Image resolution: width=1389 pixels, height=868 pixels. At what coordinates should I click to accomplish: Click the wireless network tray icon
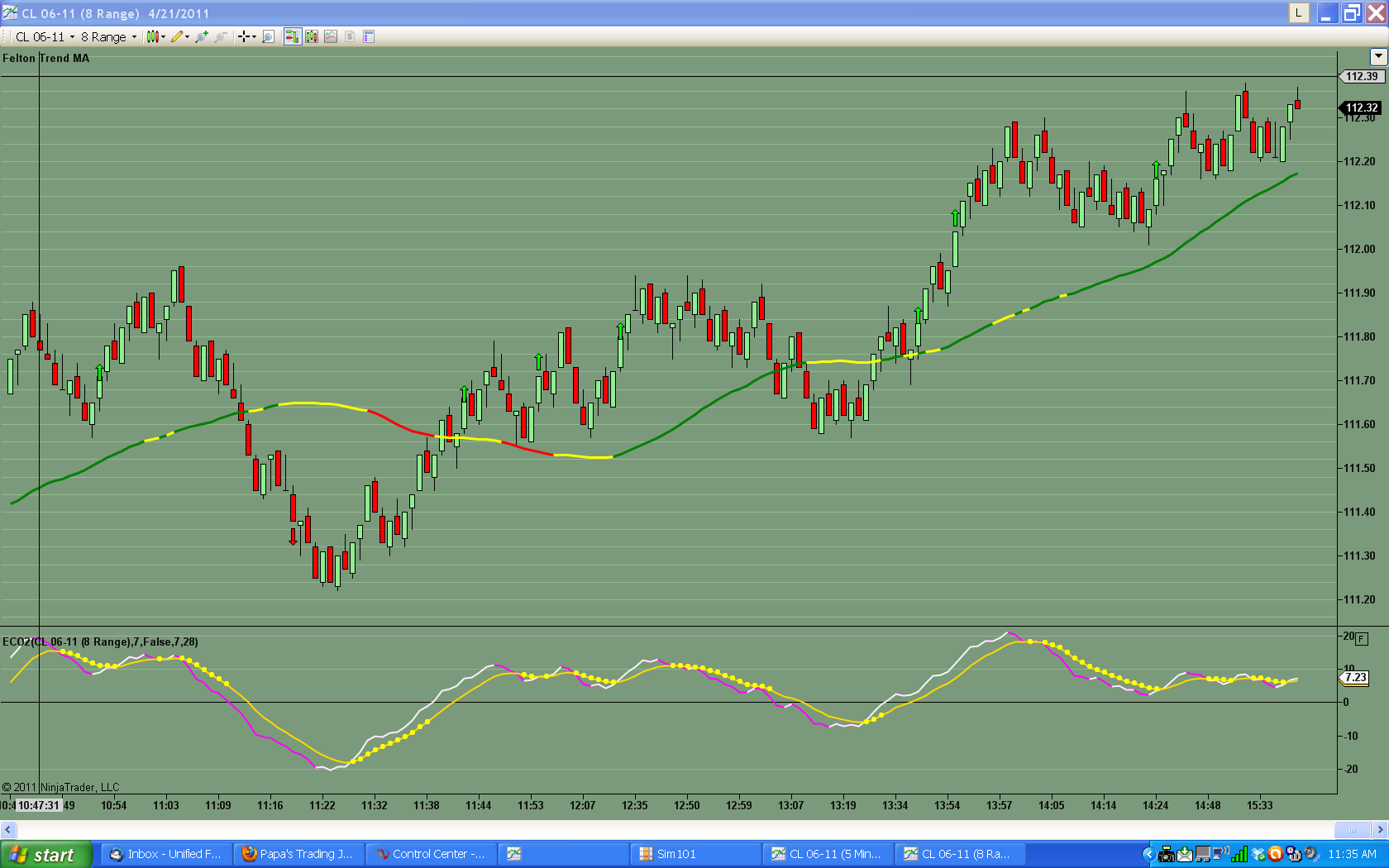[x=1221, y=854]
